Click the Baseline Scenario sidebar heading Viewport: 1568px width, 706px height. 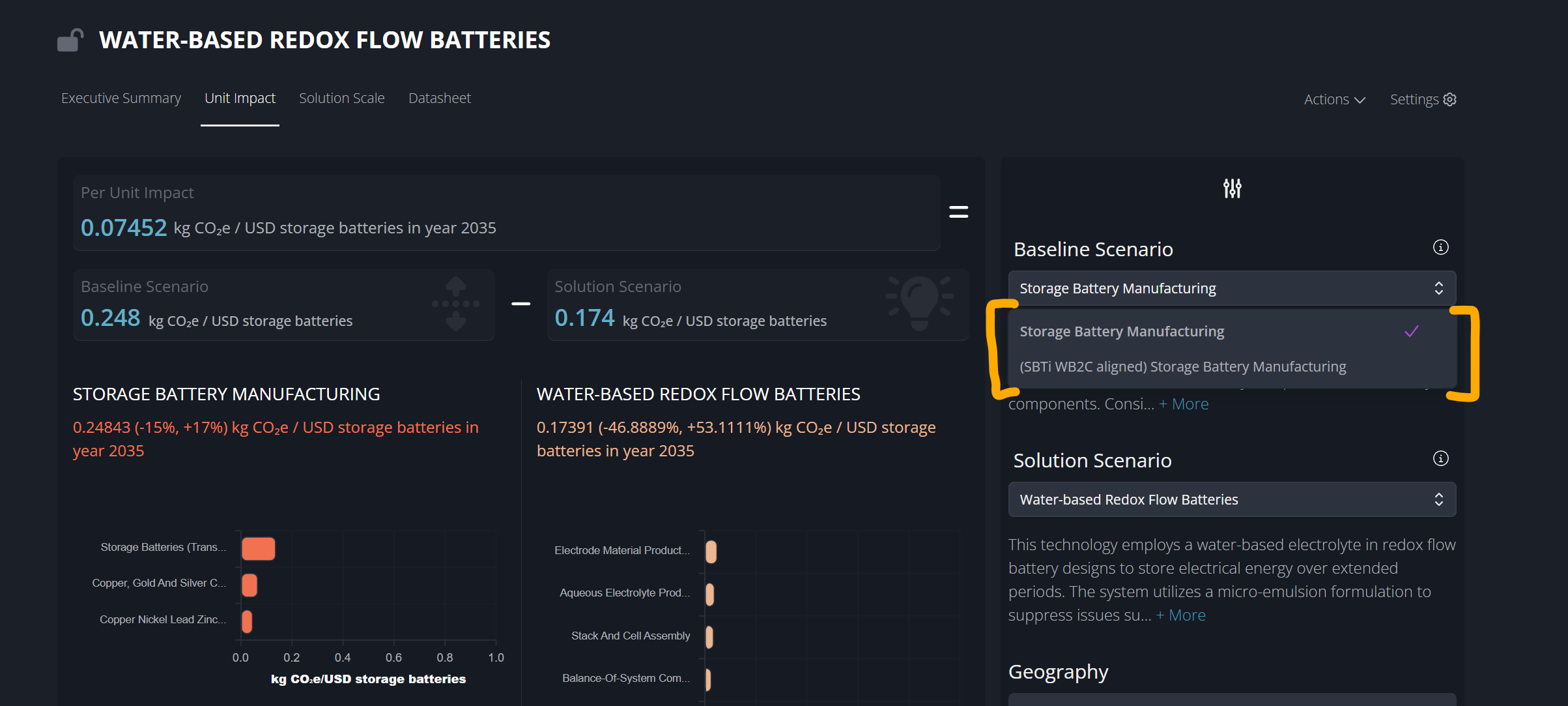tap(1093, 250)
